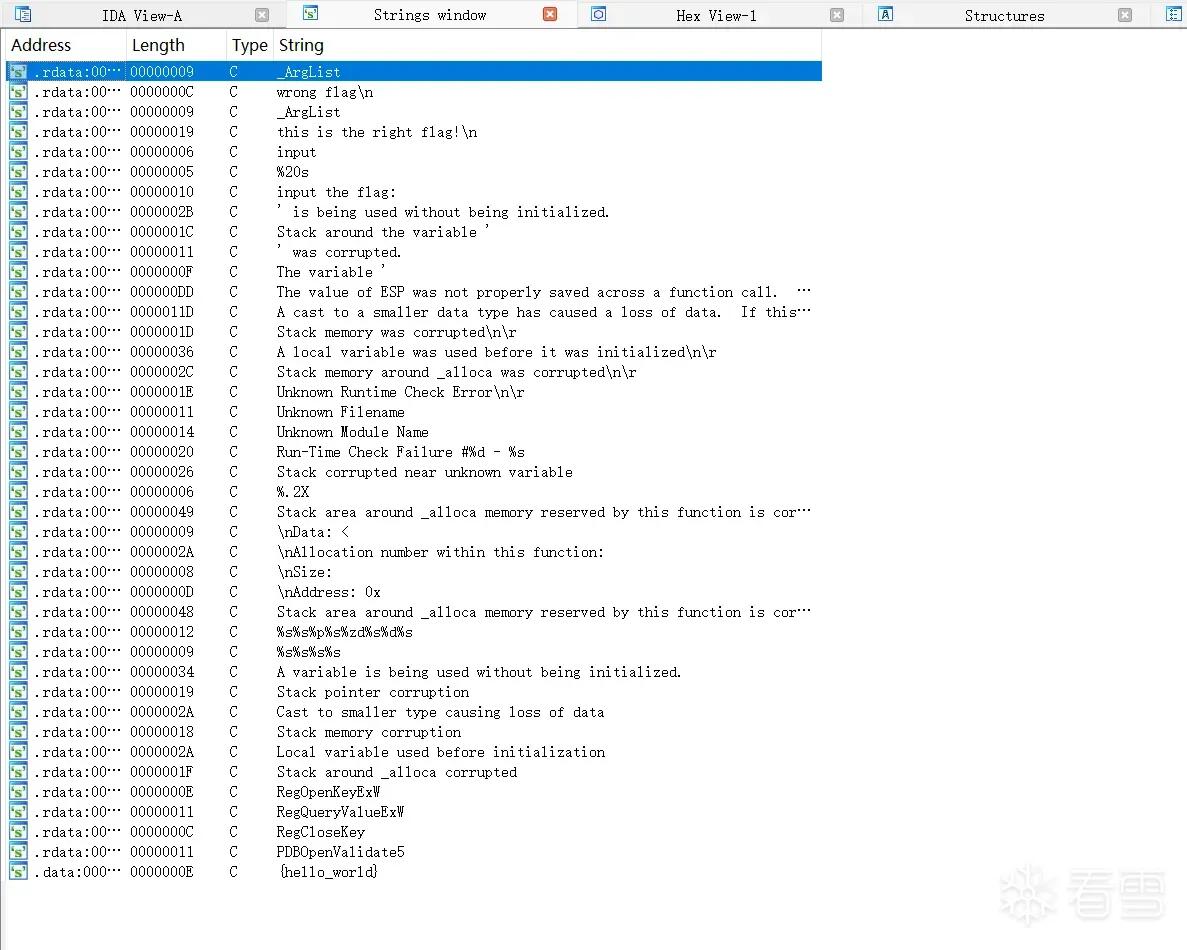Switch to the IDA View-A tab
1187x950 pixels.
pos(142,15)
